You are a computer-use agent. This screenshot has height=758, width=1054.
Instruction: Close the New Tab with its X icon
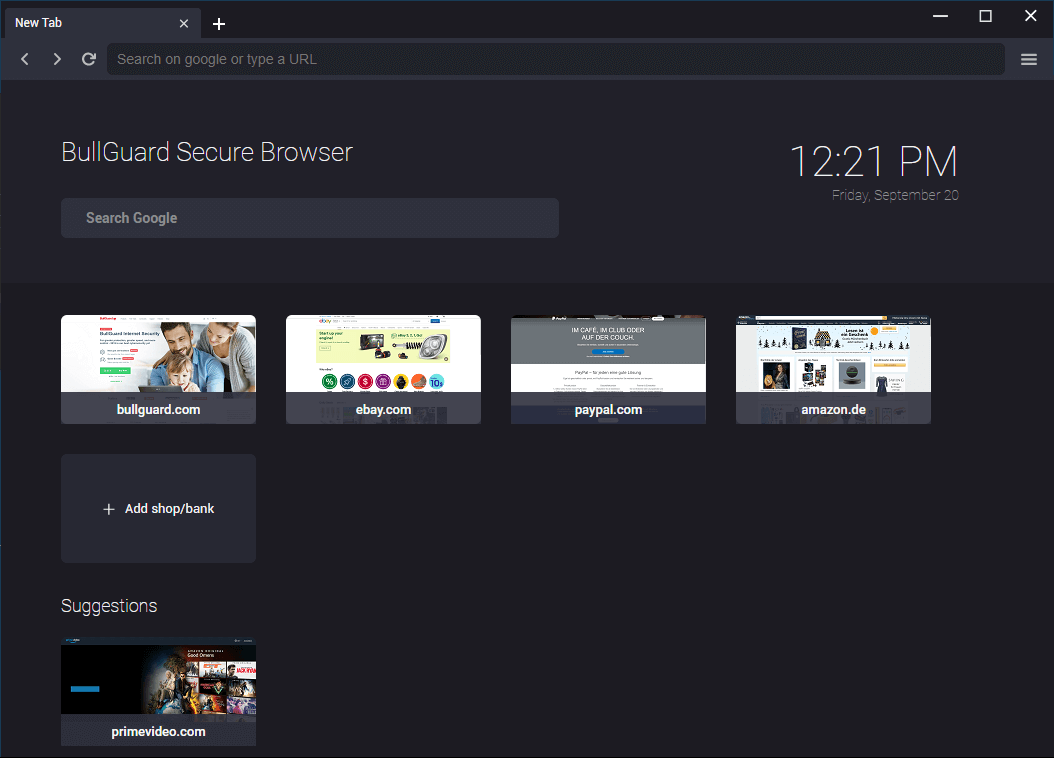click(184, 22)
